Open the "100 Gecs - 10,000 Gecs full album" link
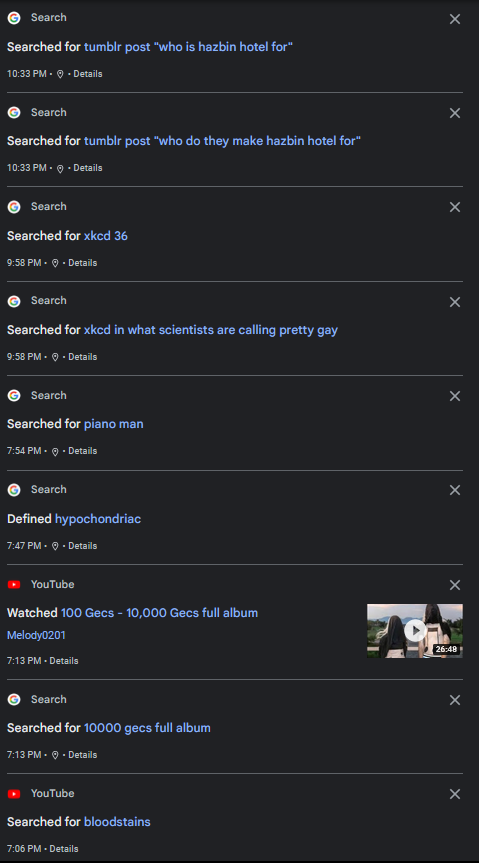This screenshot has height=863, width=479. pyautogui.click(x=159, y=613)
